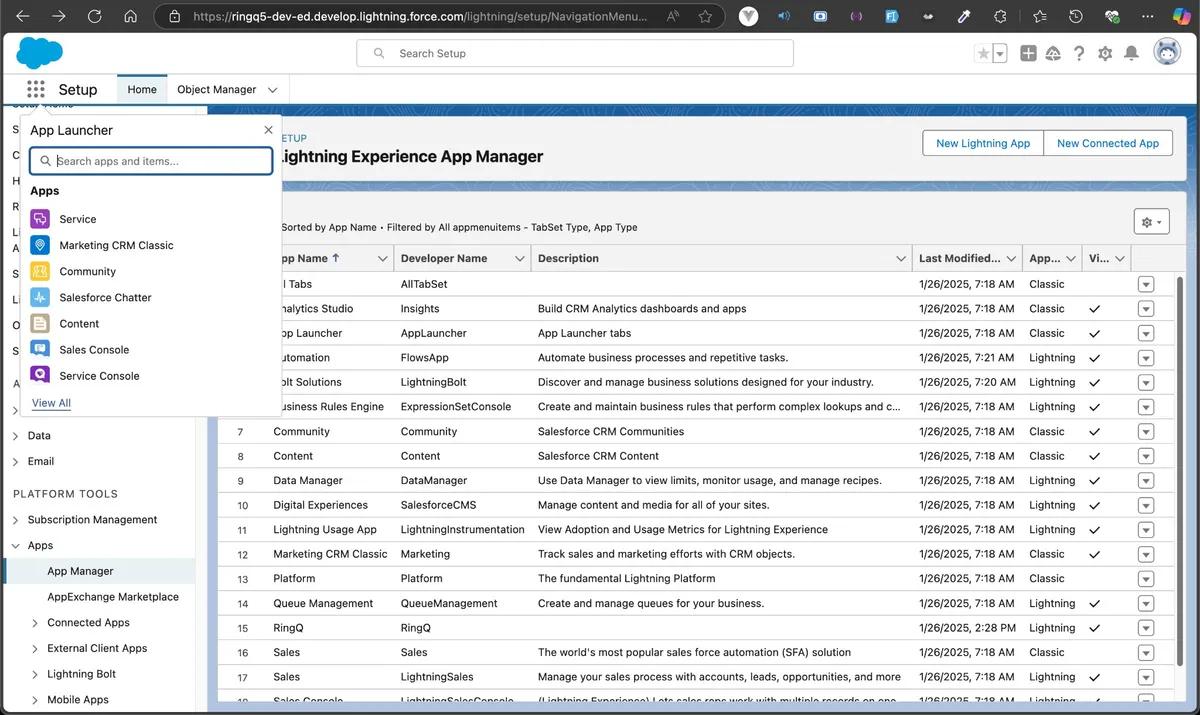Open the row actions dropdown for RingQ

click(x=1146, y=628)
